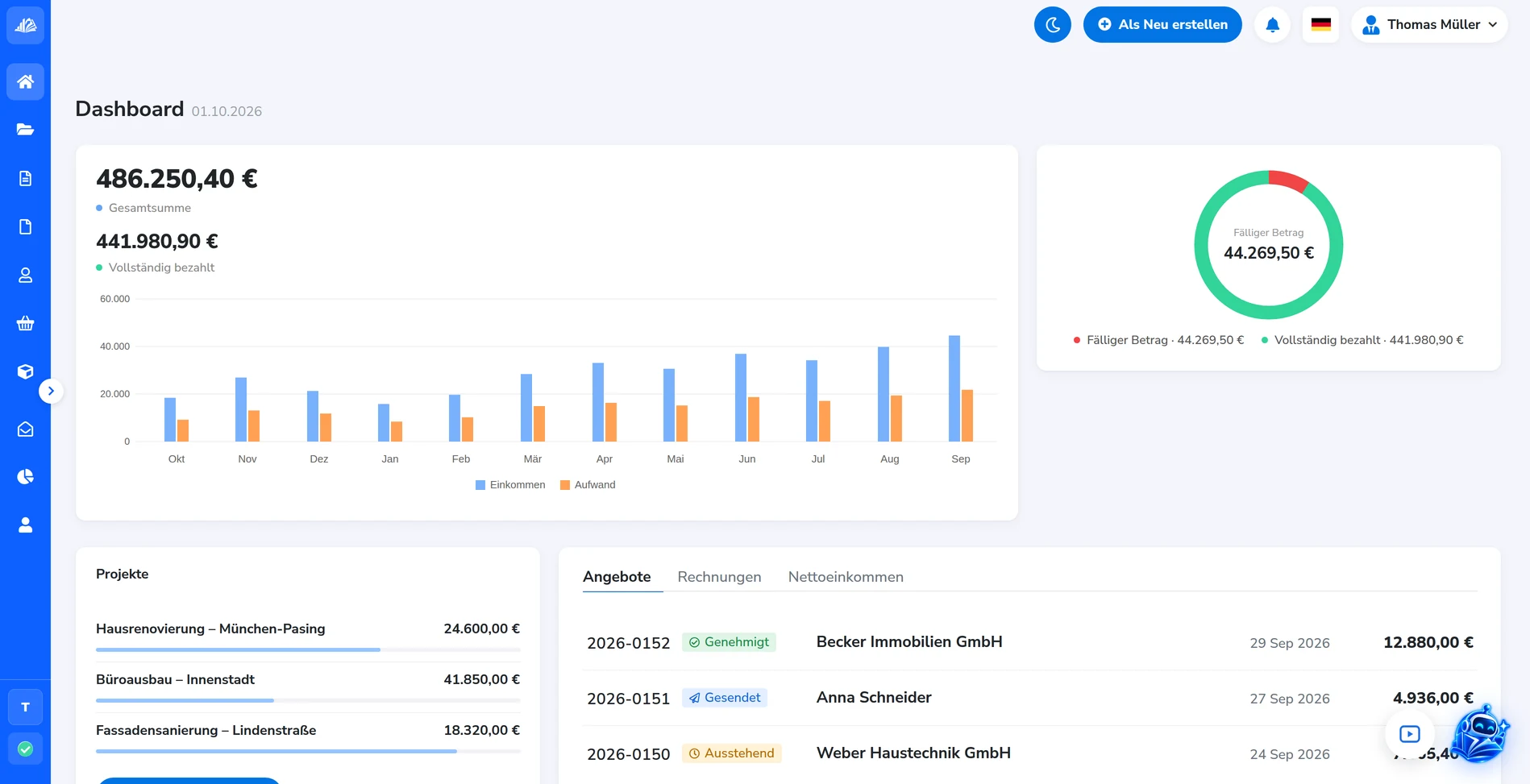Click the T tile in the sidebar

pos(25,707)
